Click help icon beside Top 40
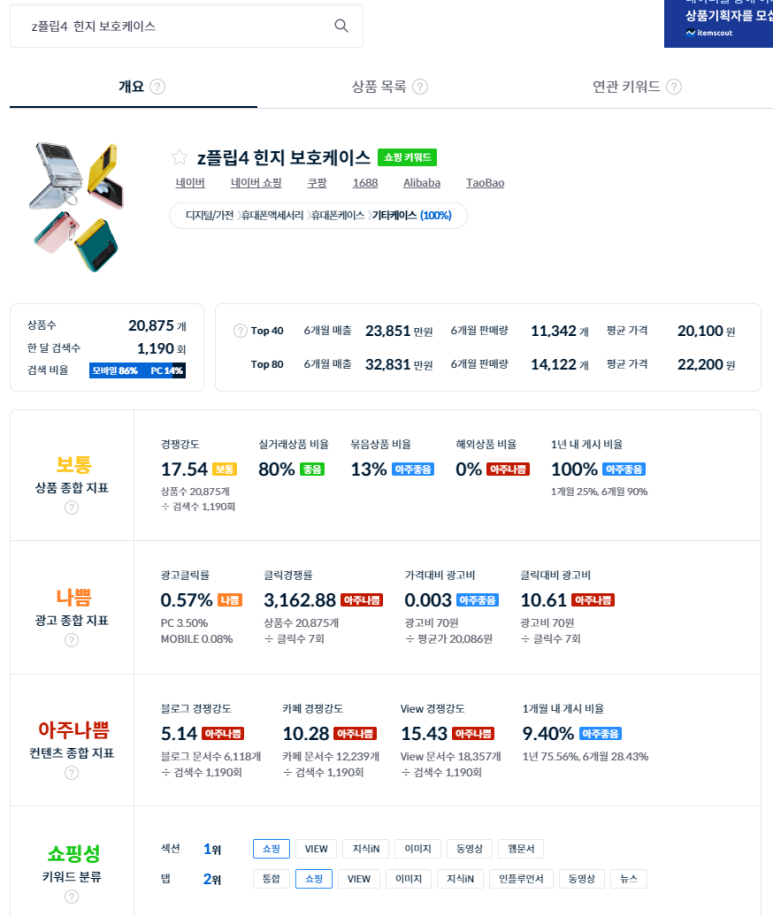 [x=240, y=331]
